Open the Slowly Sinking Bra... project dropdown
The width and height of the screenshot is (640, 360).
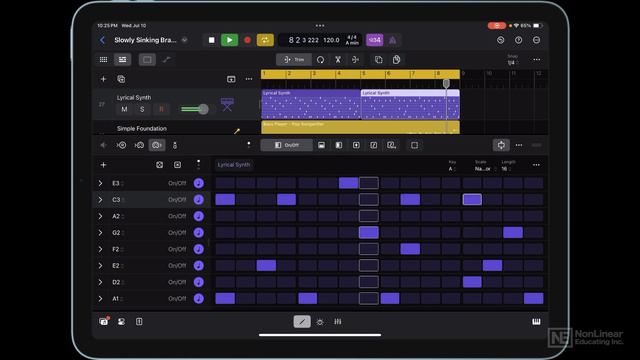coord(184,40)
